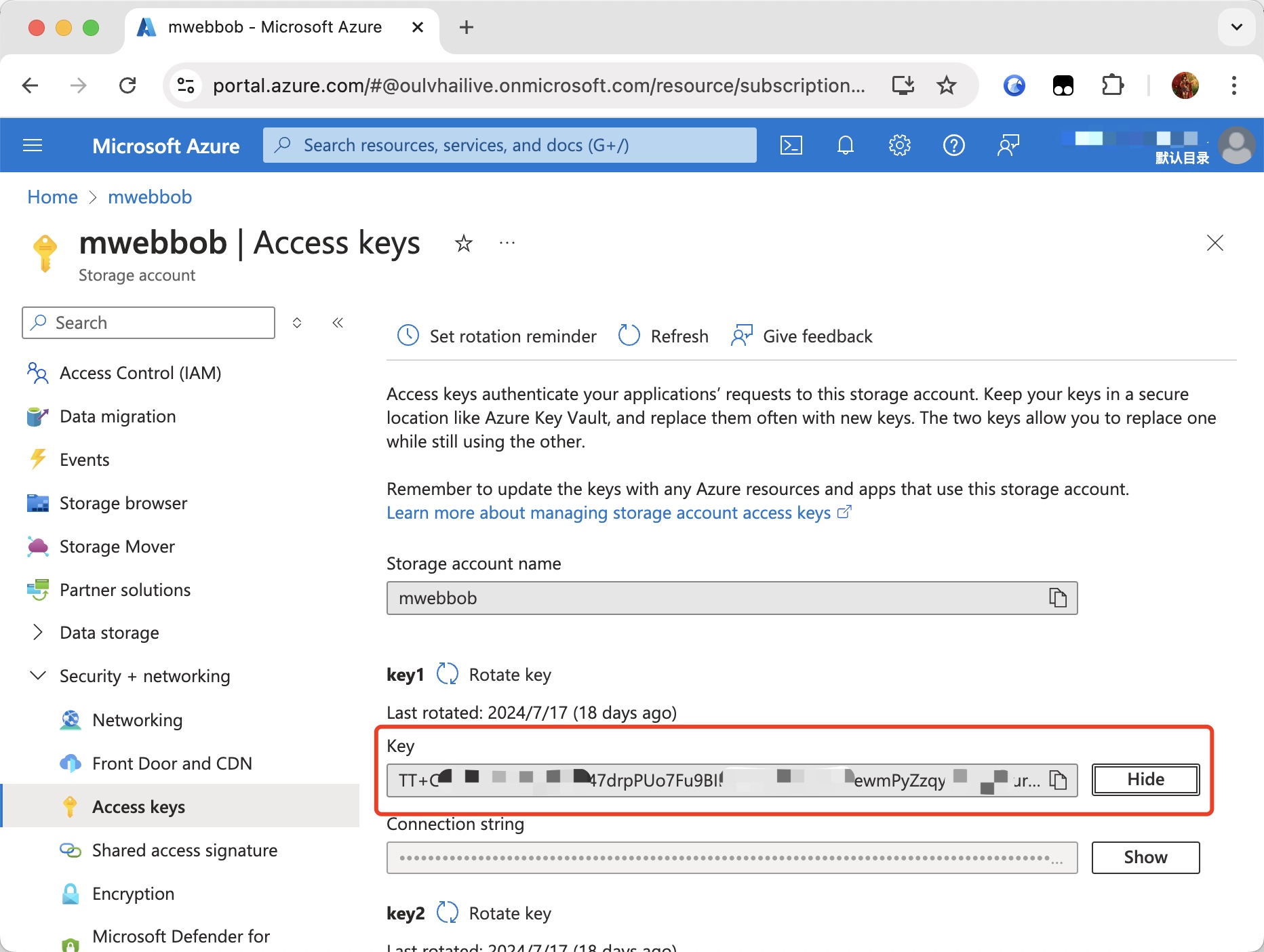Open Shared access signature in sidebar
The width and height of the screenshot is (1264, 952).
click(184, 850)
